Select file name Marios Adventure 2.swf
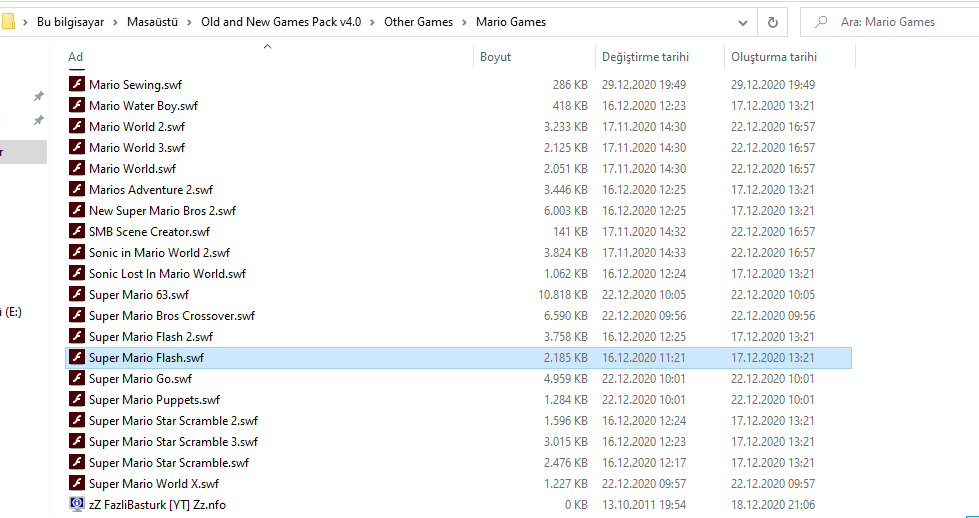This screenshot has height=518, width=979. click(x=150, y=190)
